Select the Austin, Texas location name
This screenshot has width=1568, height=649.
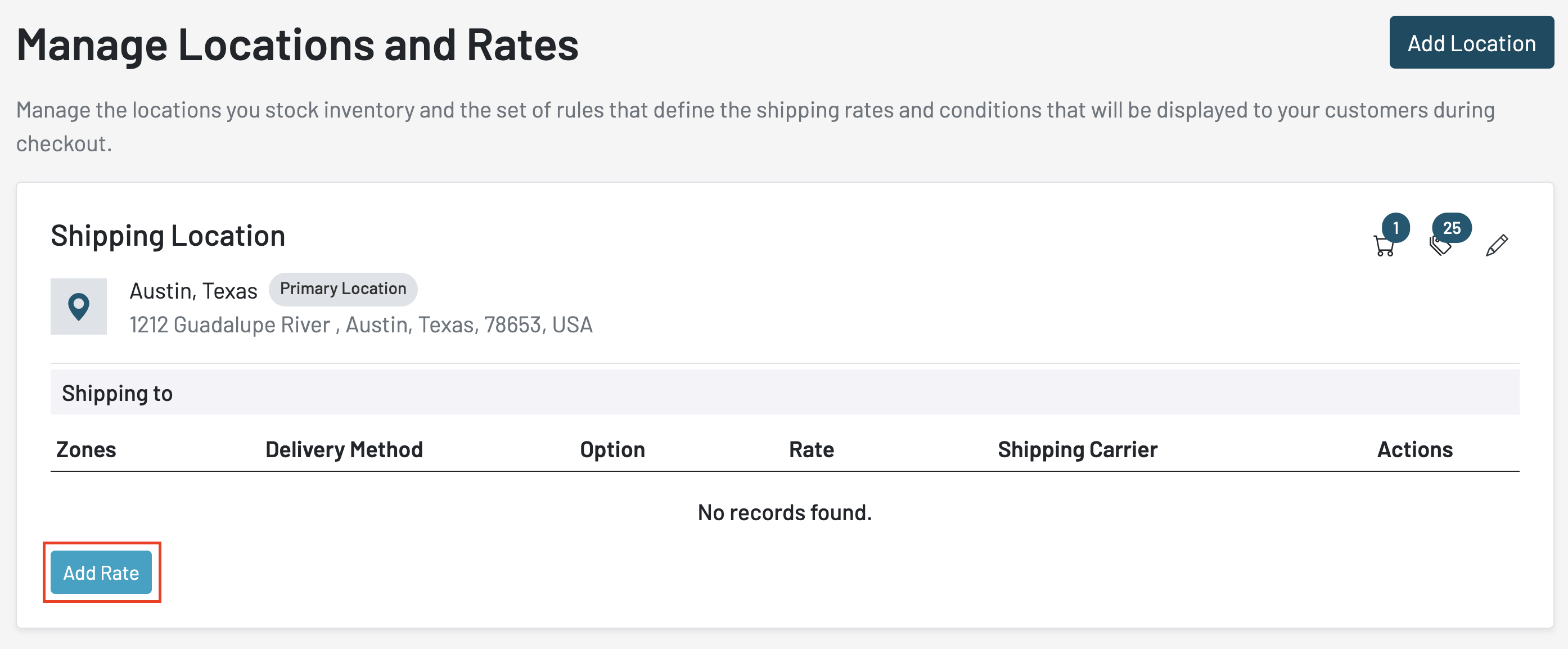click(x=193, y=291)
